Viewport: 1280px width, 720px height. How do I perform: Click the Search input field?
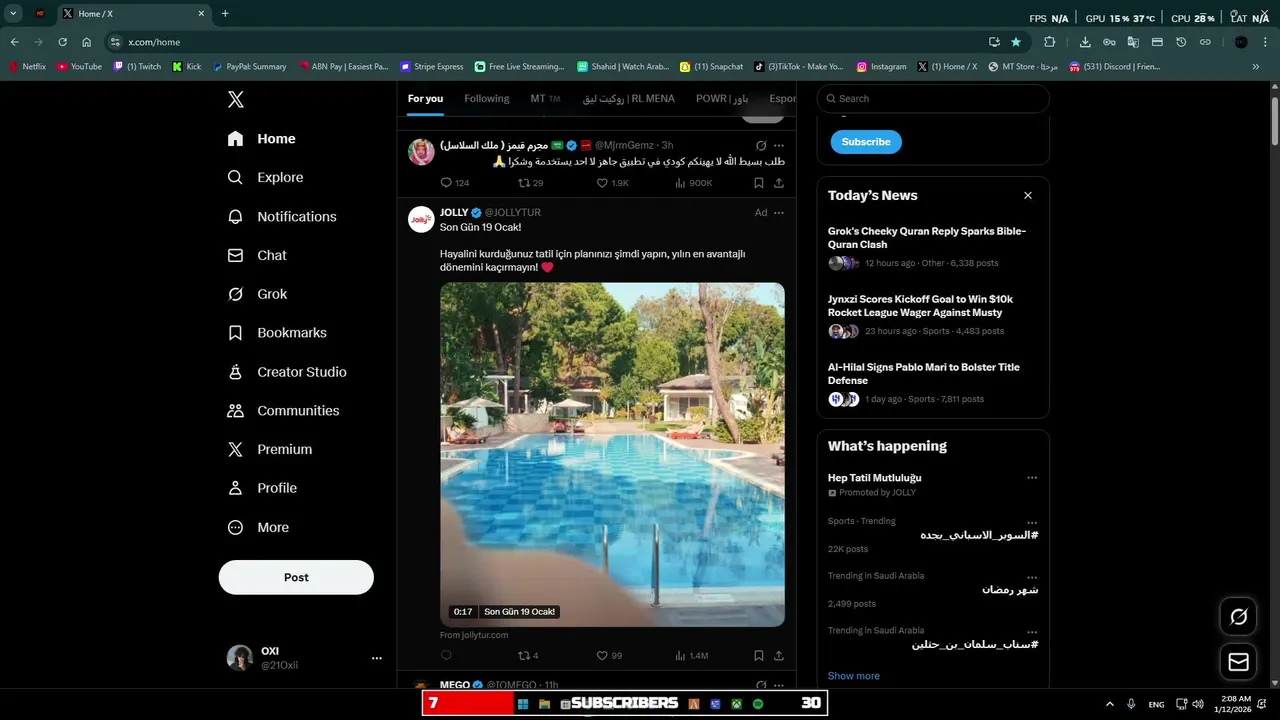(933, 99)
